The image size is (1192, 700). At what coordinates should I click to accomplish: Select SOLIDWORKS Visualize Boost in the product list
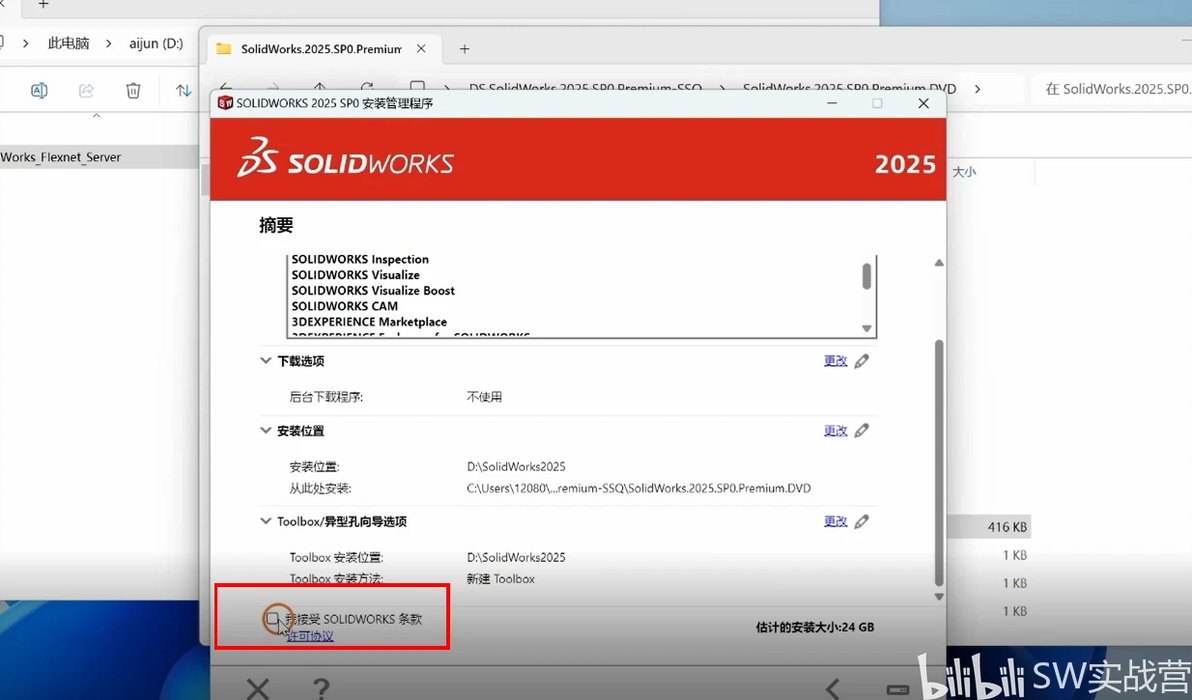click(x=372, y=290)
